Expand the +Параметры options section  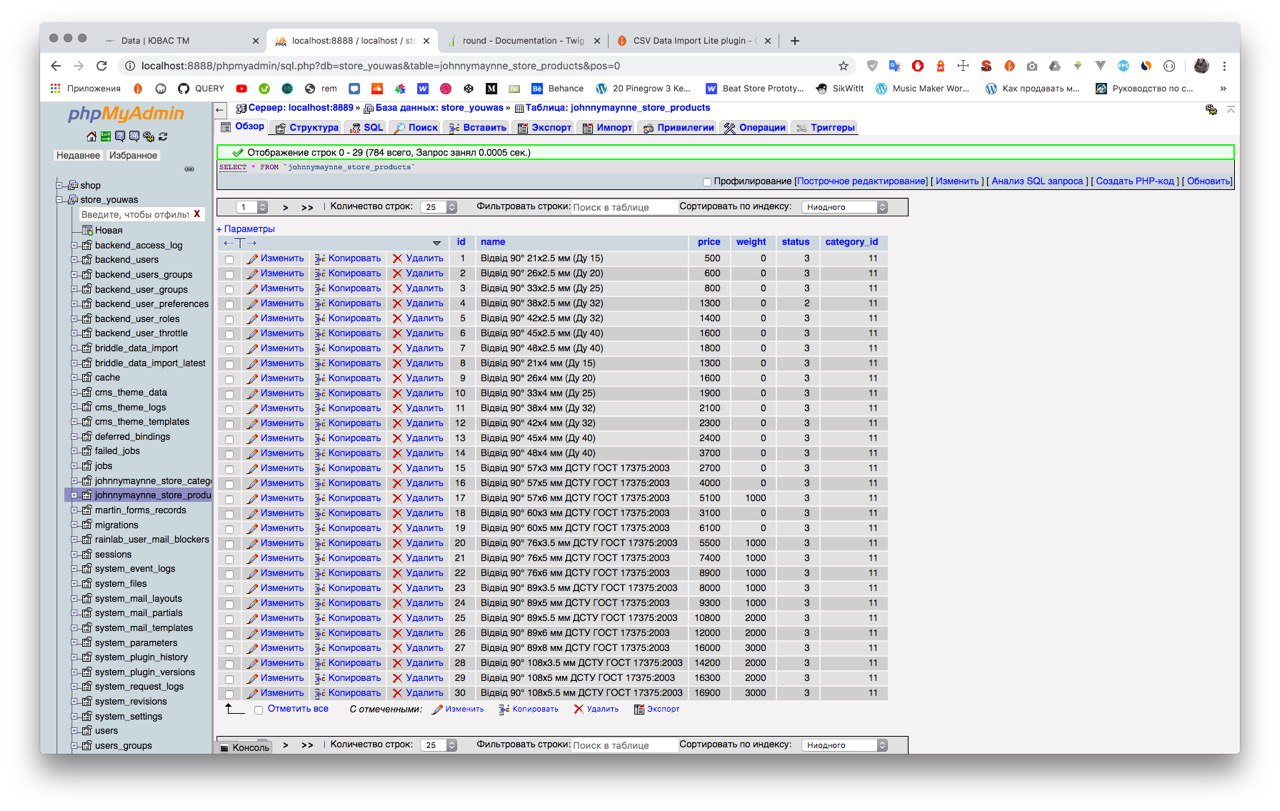pos(245,229)
